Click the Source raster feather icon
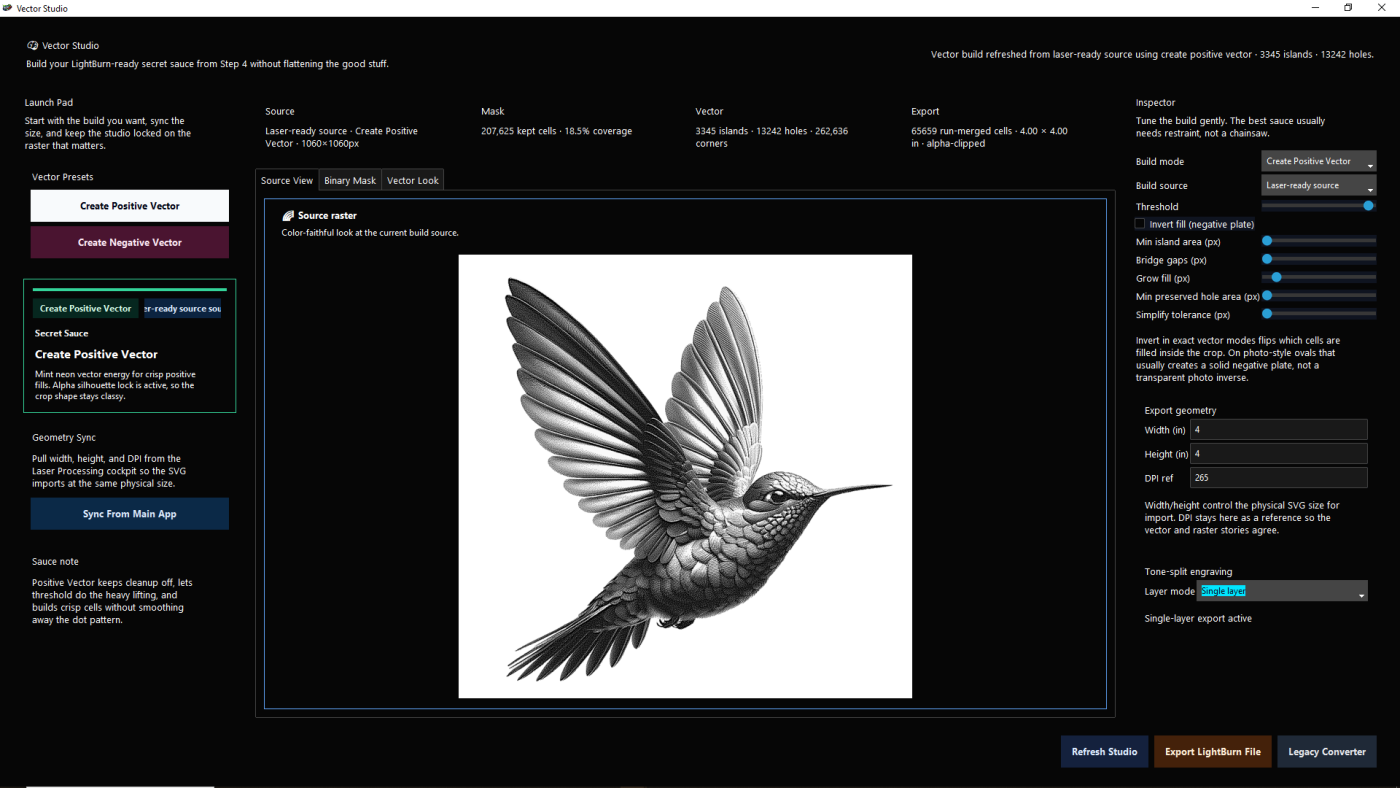 288,216
